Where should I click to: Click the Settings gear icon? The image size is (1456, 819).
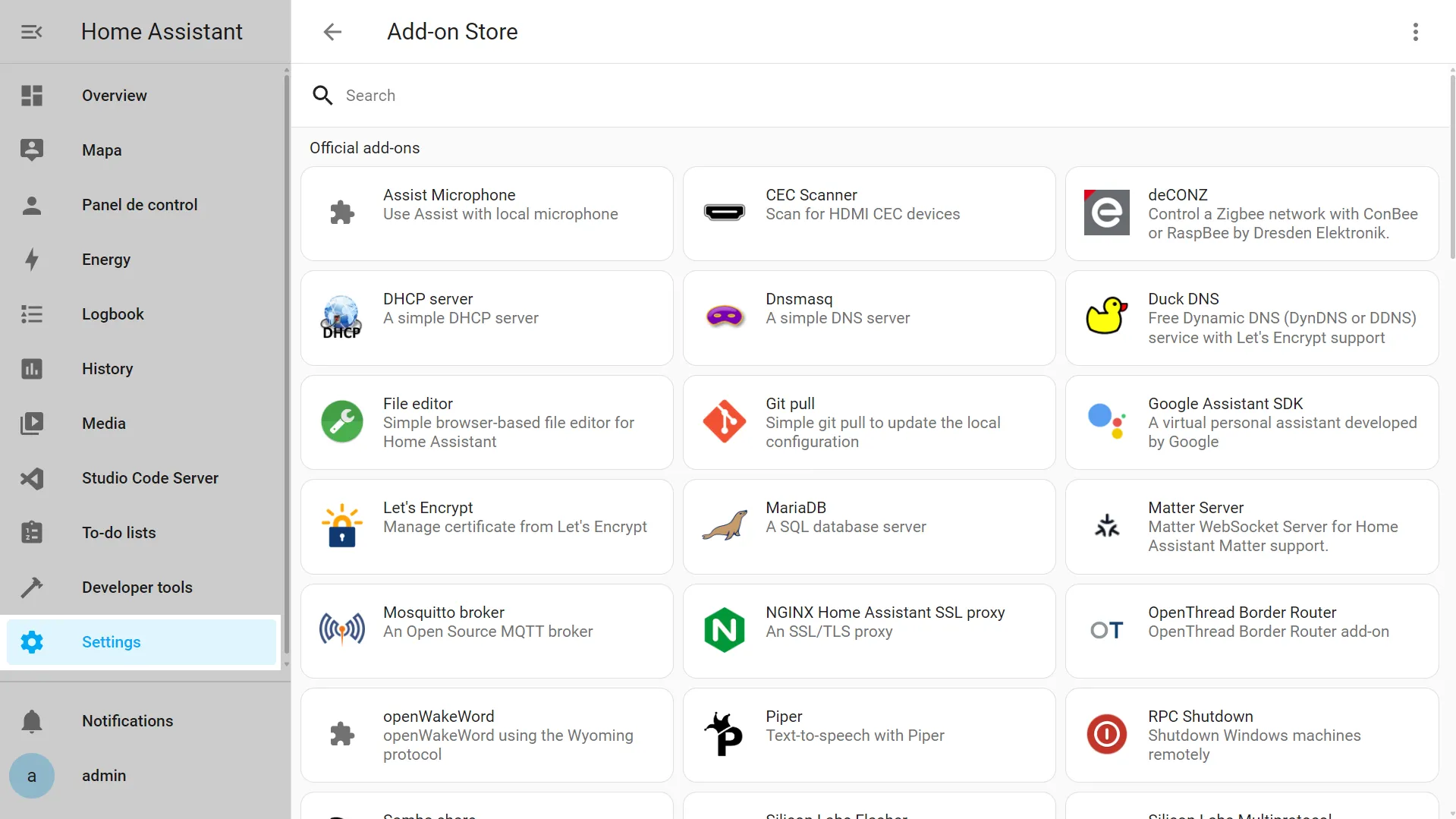point(32,642)
